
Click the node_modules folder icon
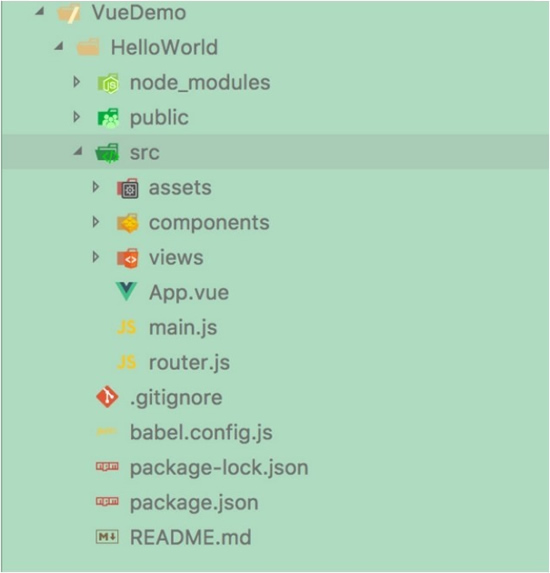tap(108, 83)
